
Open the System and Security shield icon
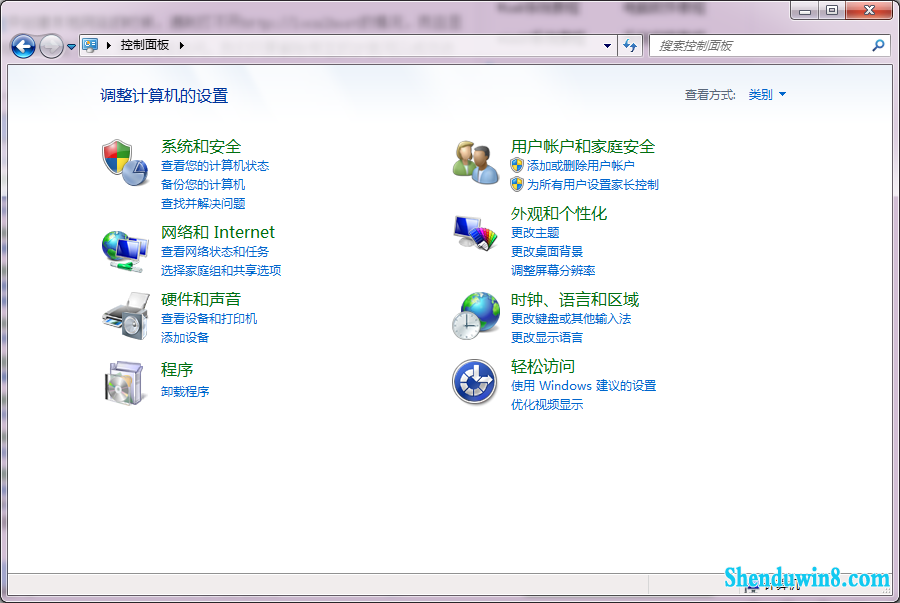125,163
